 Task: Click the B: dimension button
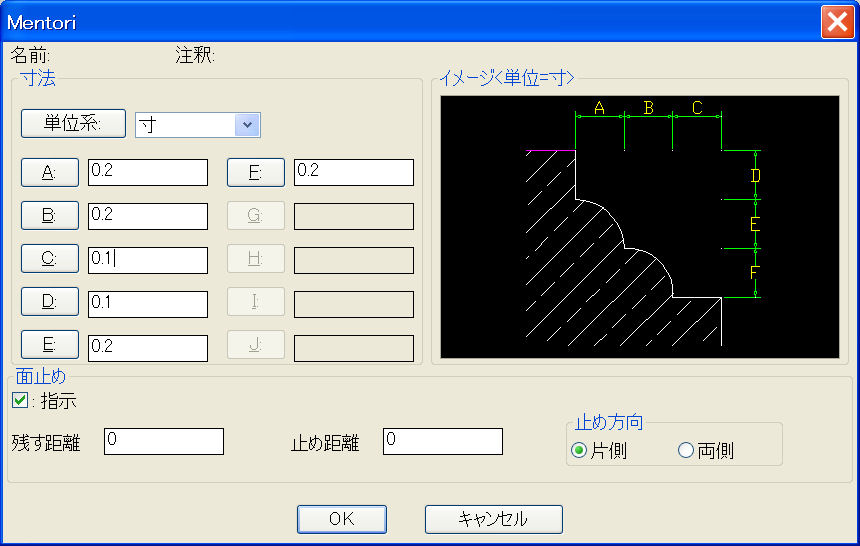(50, 215)
